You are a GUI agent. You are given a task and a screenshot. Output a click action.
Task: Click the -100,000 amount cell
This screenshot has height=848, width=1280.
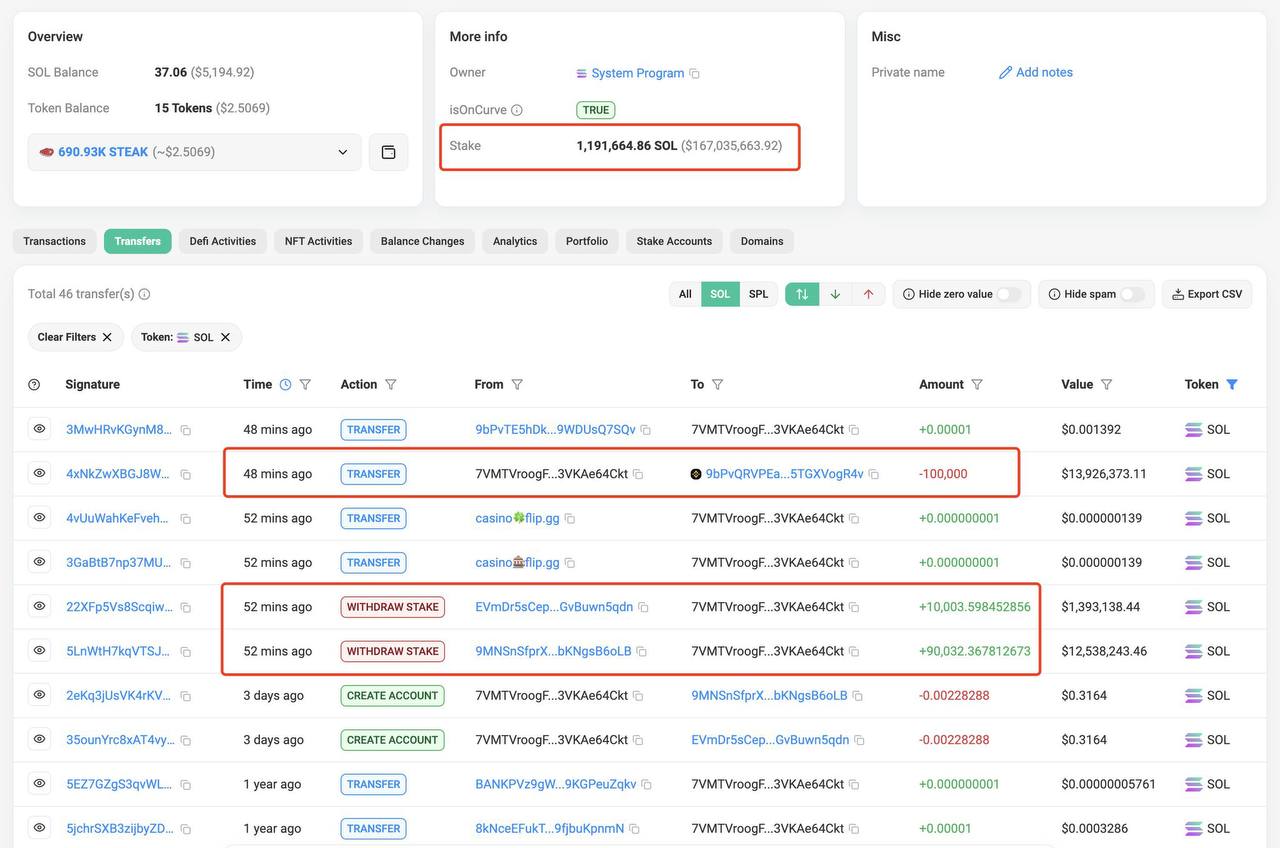(943, 474)
